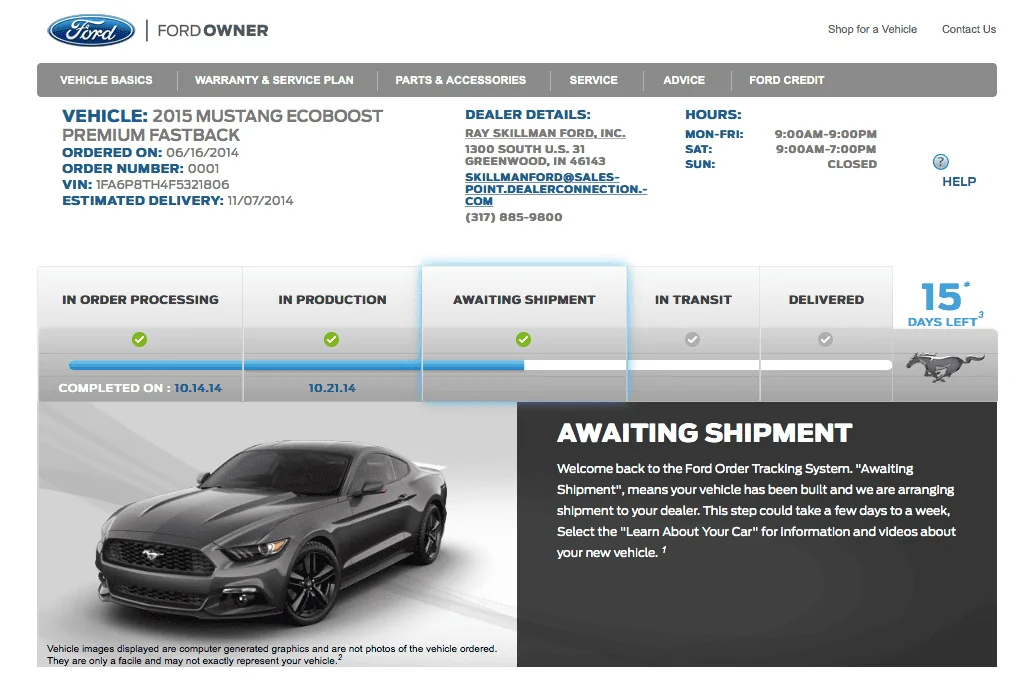This screenshot has width=1029, height=691.
Task: Open the Advice menu
Action: click(684, 80)
